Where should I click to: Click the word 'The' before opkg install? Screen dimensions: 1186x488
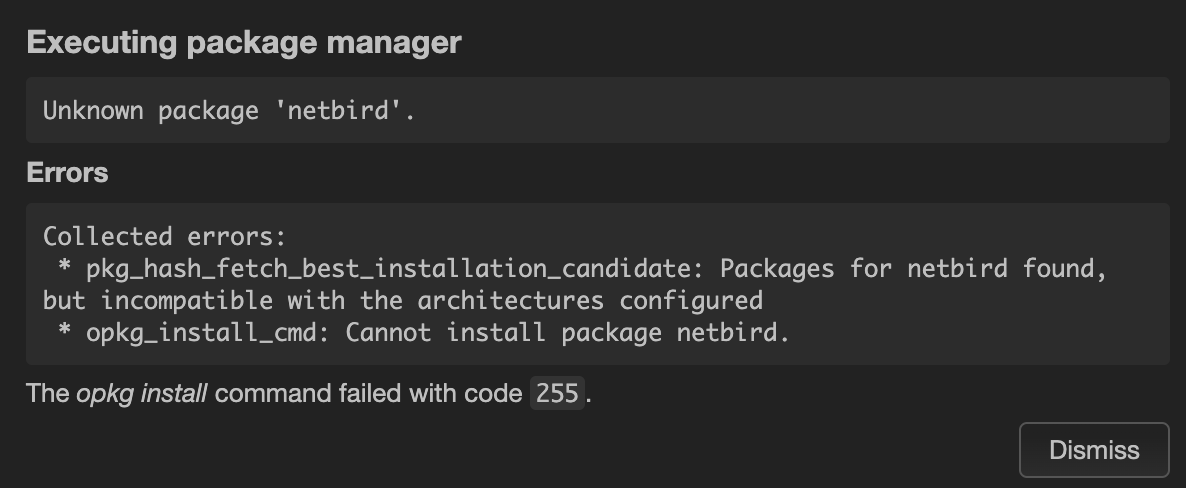coord(47,393)
